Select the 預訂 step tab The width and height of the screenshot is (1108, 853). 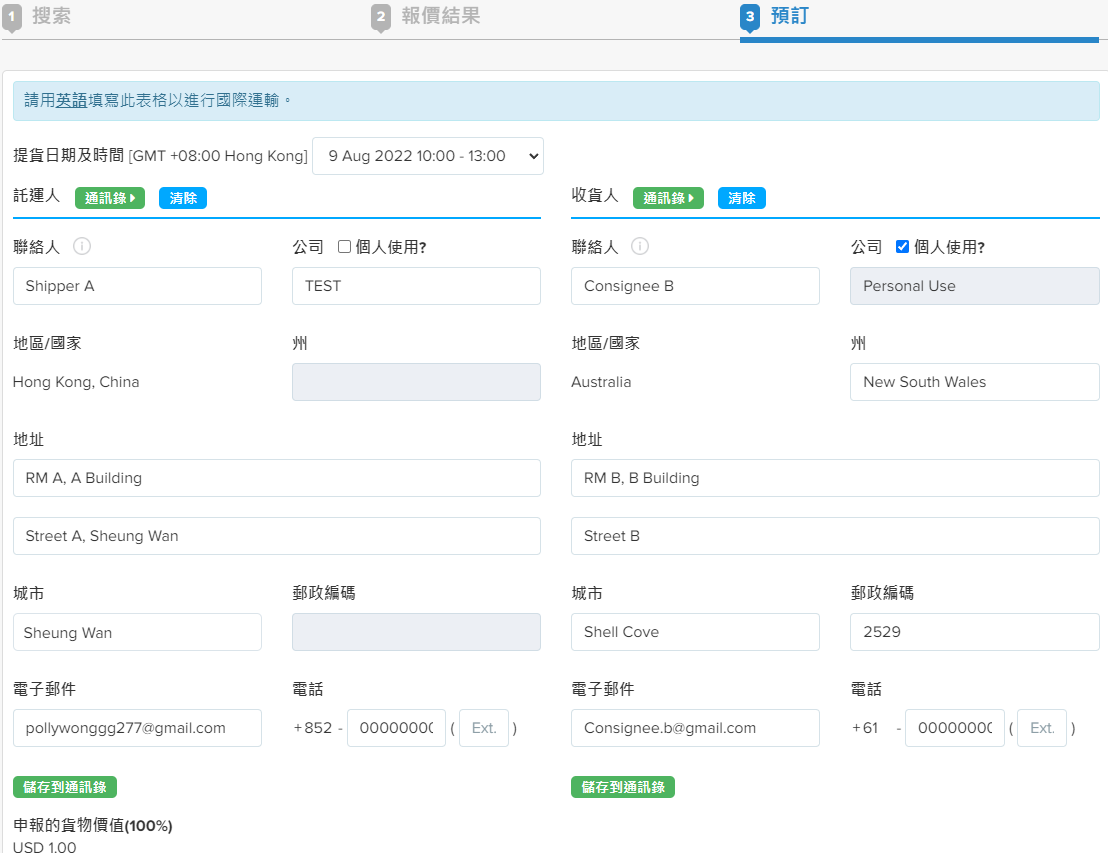point(789,16)
